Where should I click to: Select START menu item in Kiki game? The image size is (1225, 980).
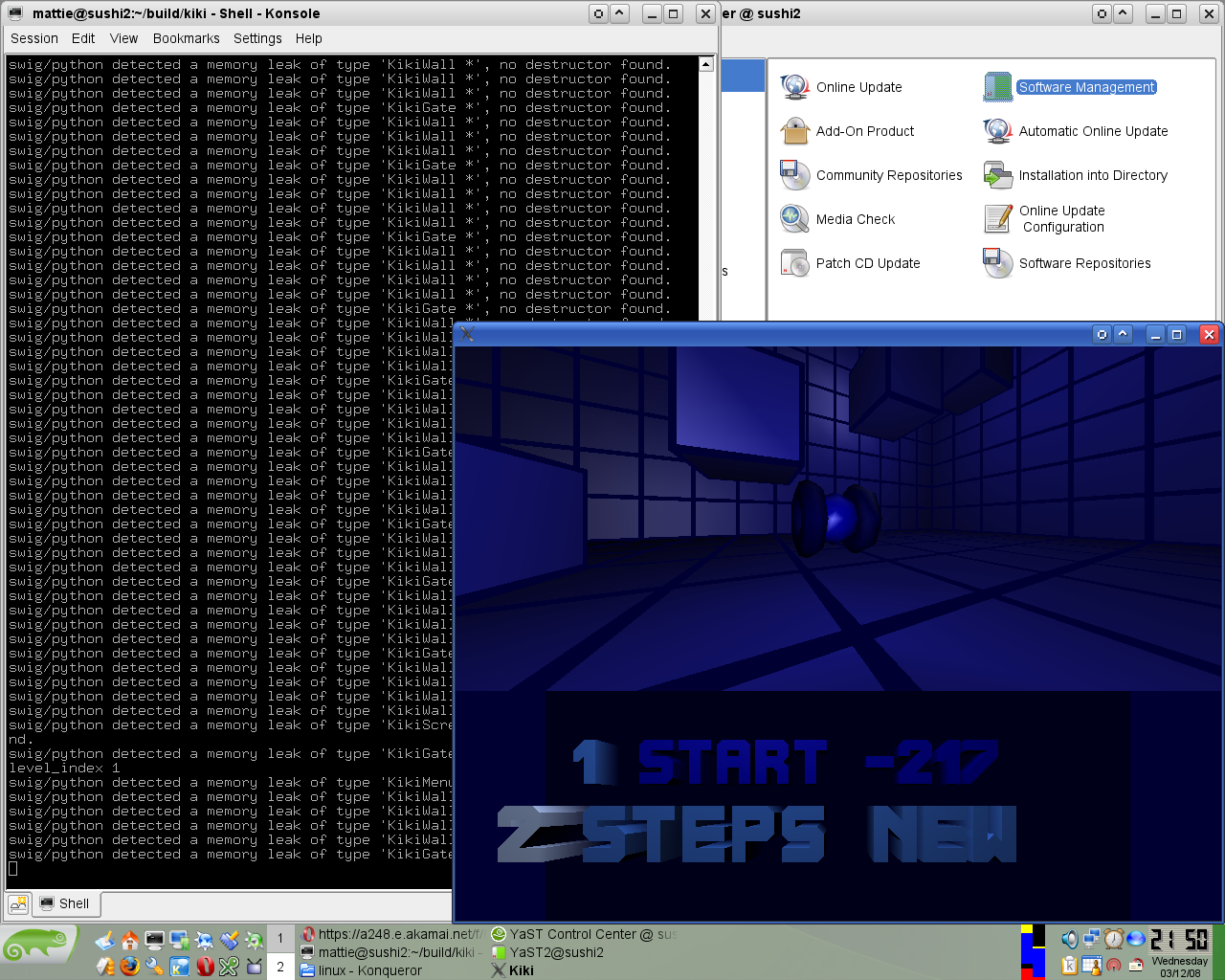[732, 763]
